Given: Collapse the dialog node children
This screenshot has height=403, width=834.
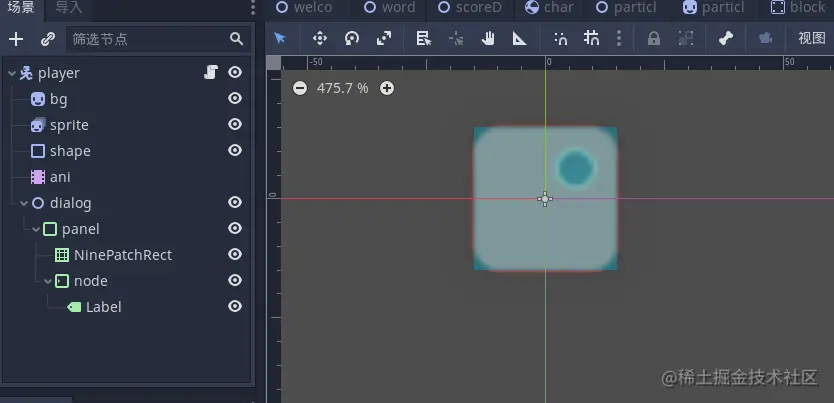Looking at the screenshot, I should coord(24,203).
